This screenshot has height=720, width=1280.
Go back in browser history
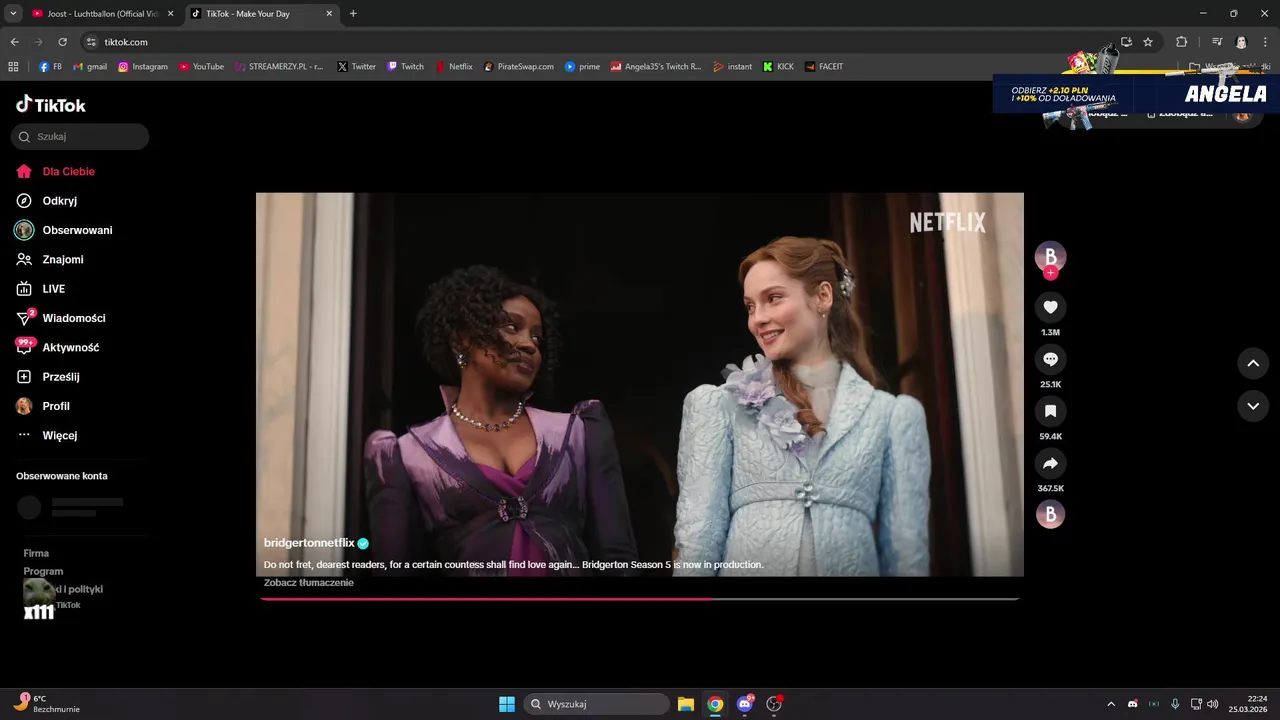14,42
